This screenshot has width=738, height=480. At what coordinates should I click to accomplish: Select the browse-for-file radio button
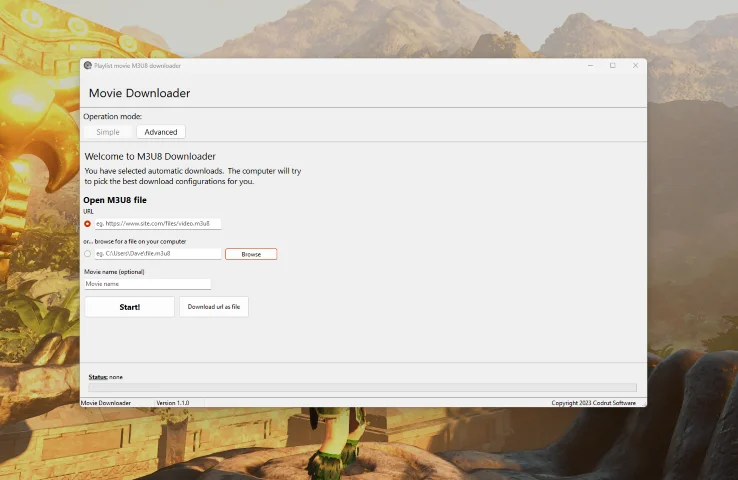coord(88,254)
